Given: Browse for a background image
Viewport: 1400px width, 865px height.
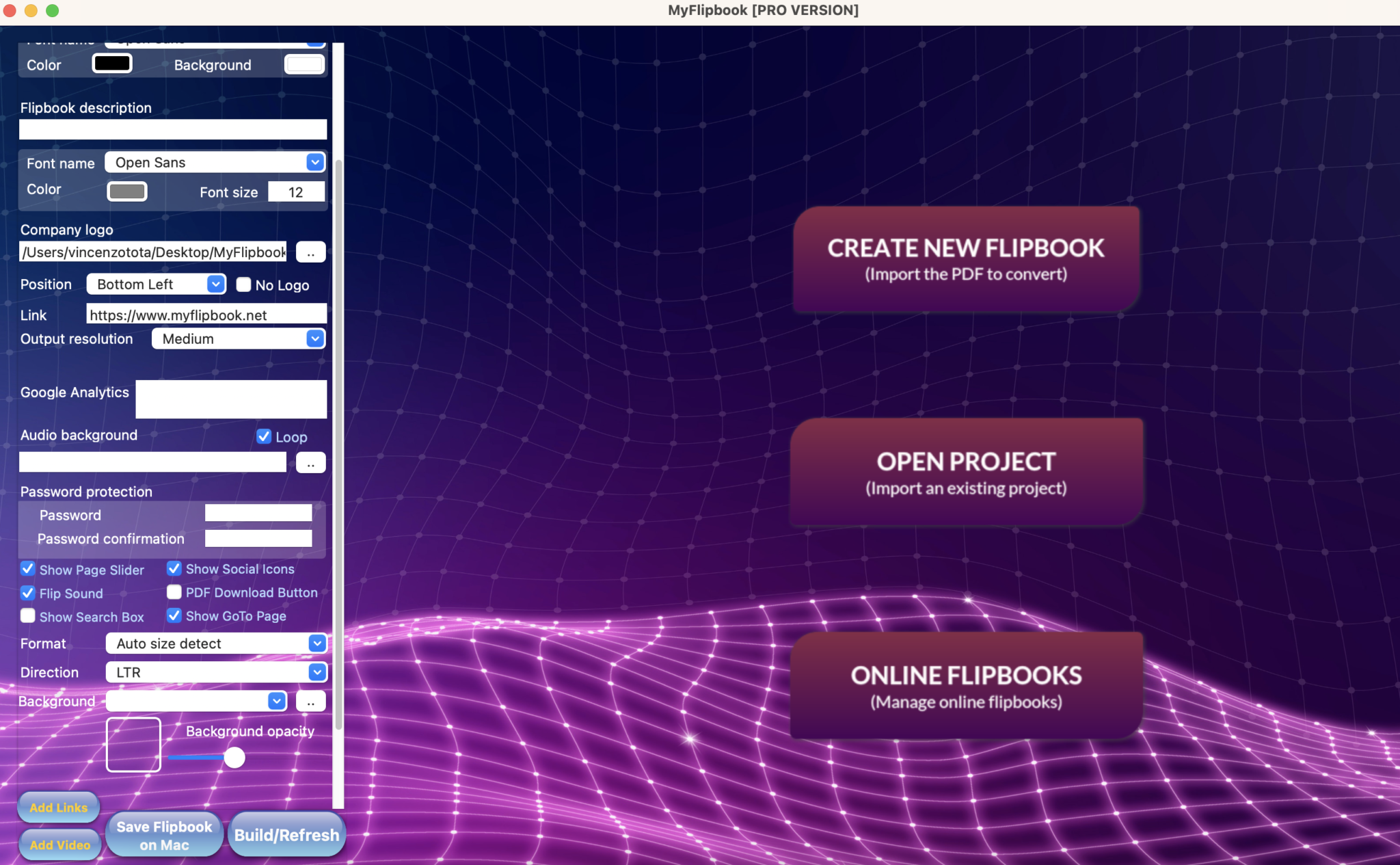Looking at the screenshot, I should (x=311, y=701).
